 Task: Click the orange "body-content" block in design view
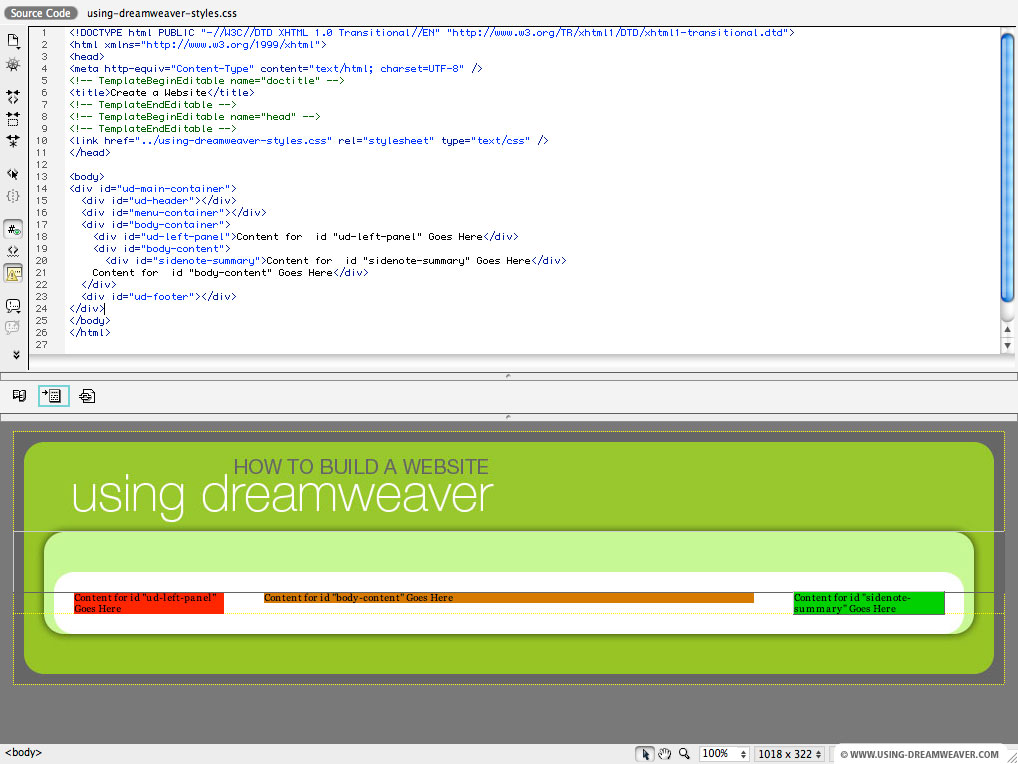[508, 598]
